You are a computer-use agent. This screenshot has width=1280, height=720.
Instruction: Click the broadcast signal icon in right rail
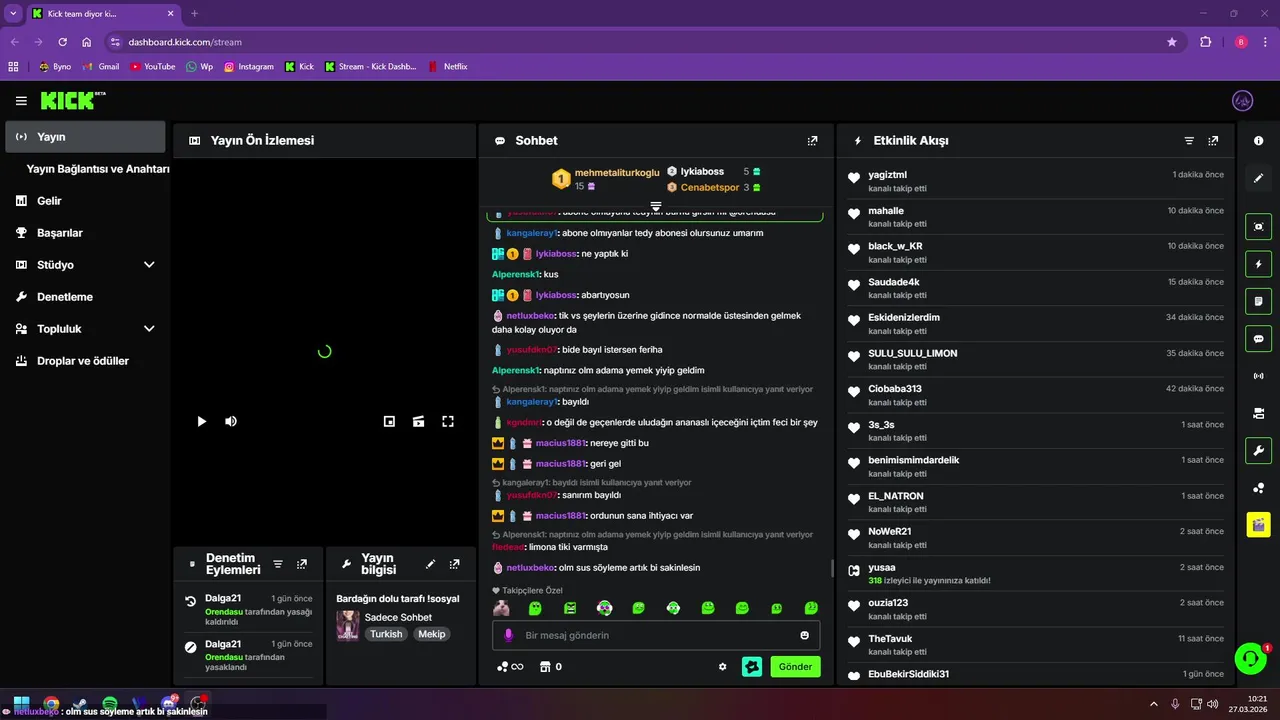[x=1259, y=376]
